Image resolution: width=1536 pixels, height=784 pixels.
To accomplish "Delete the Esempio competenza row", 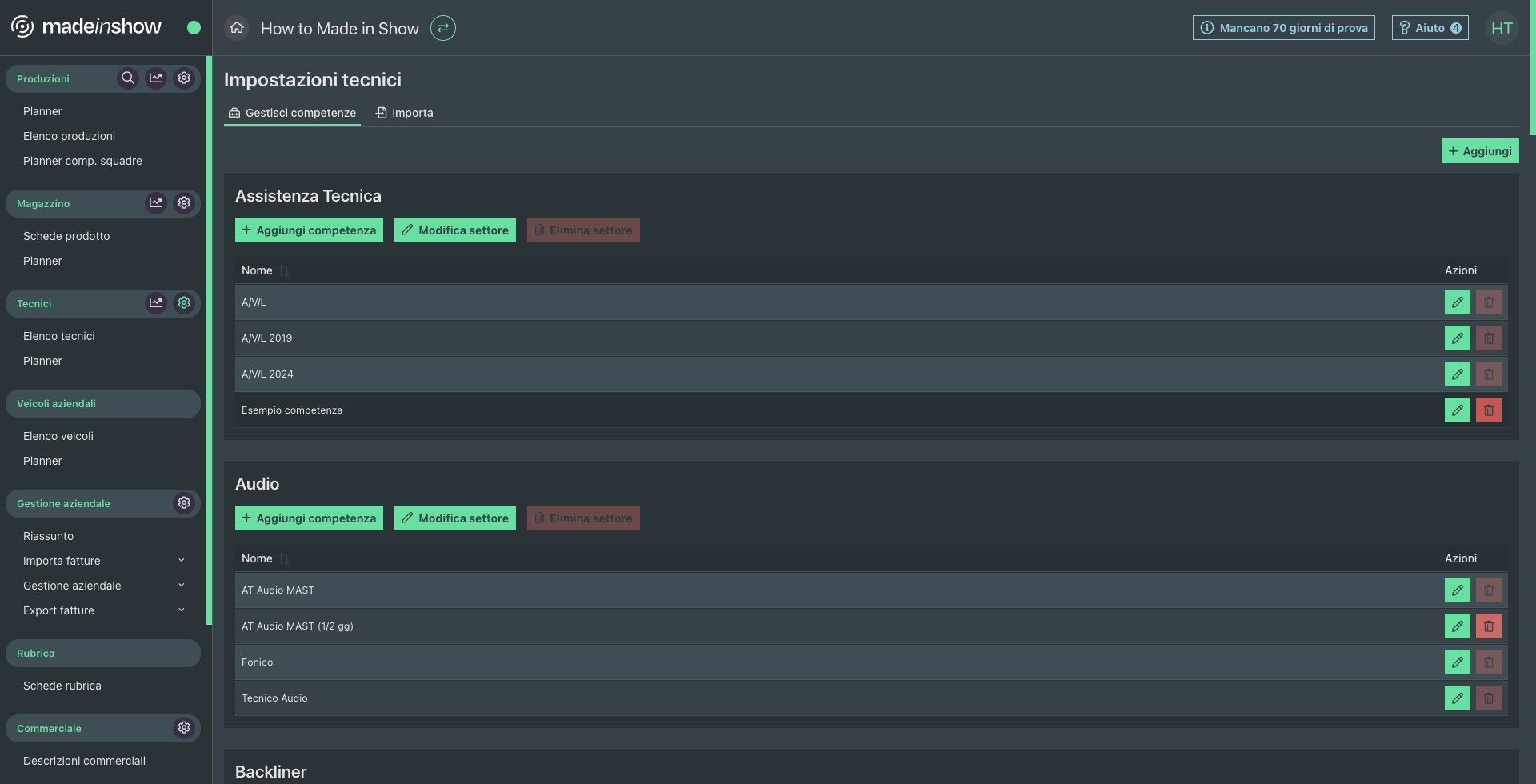I will coord(1488,410).
